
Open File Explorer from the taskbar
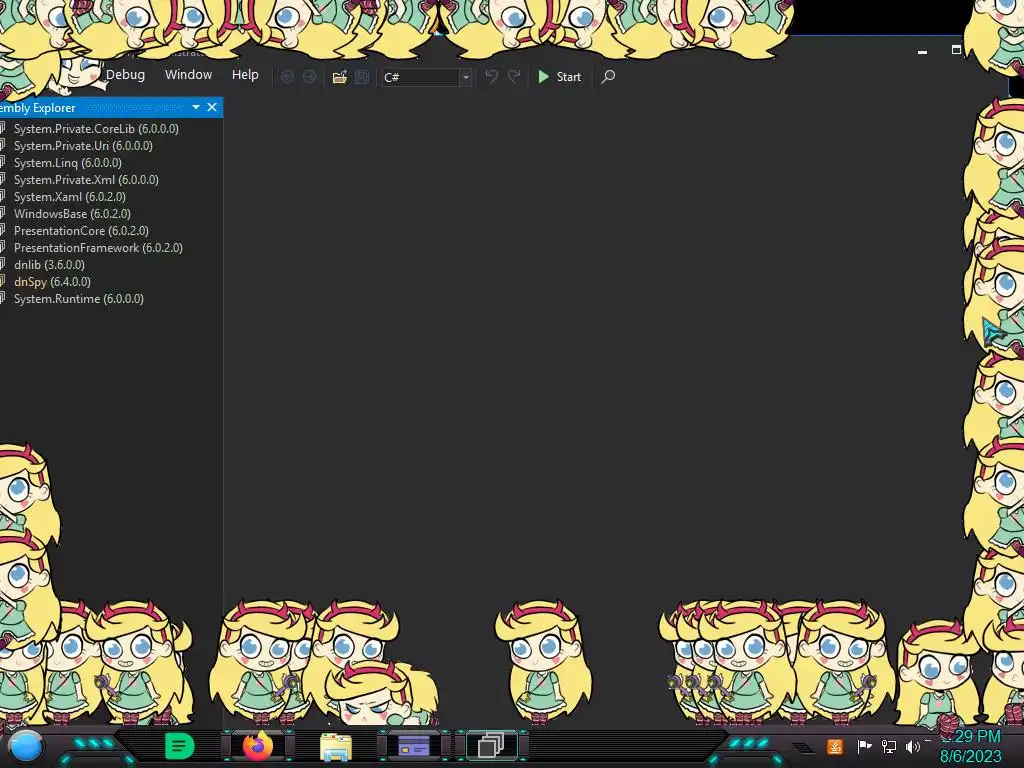[x=336, y=747]
